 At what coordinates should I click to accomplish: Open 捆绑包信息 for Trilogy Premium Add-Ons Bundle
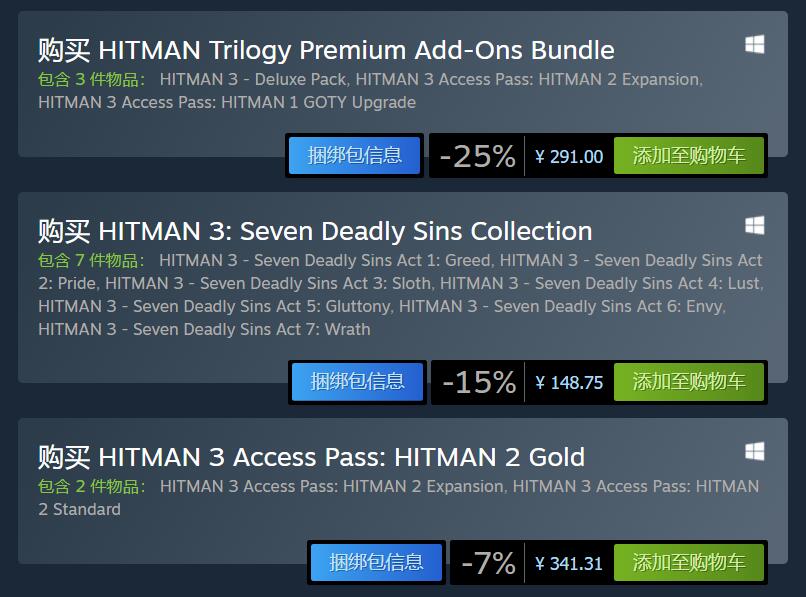355,156
